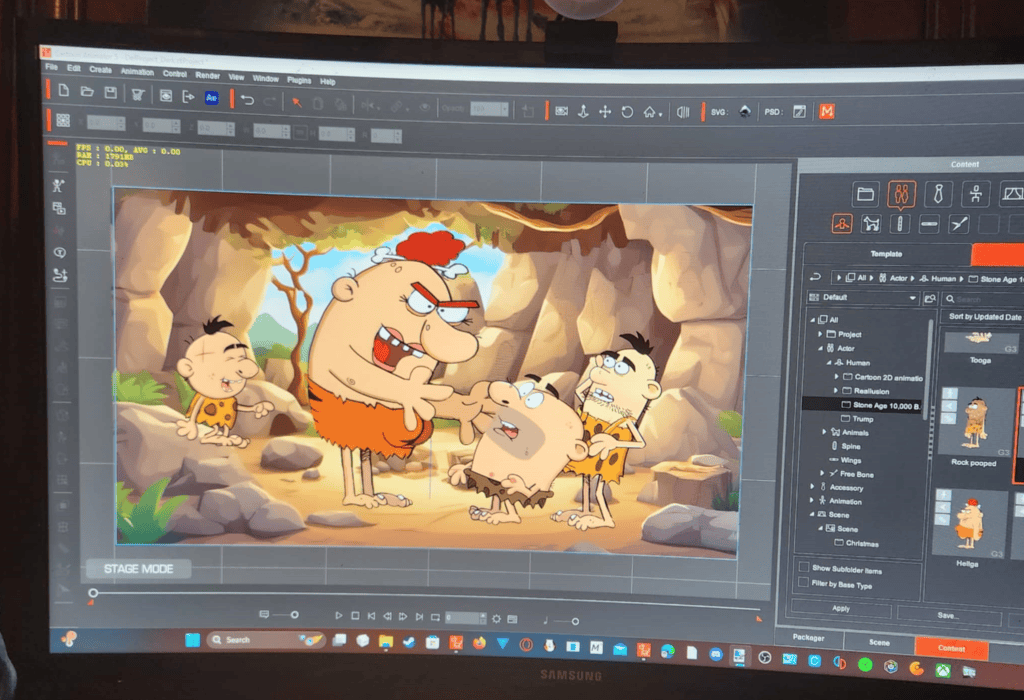Create a new project file
The width and height of the screenshot is (1024, 700).
click(63, 91)
